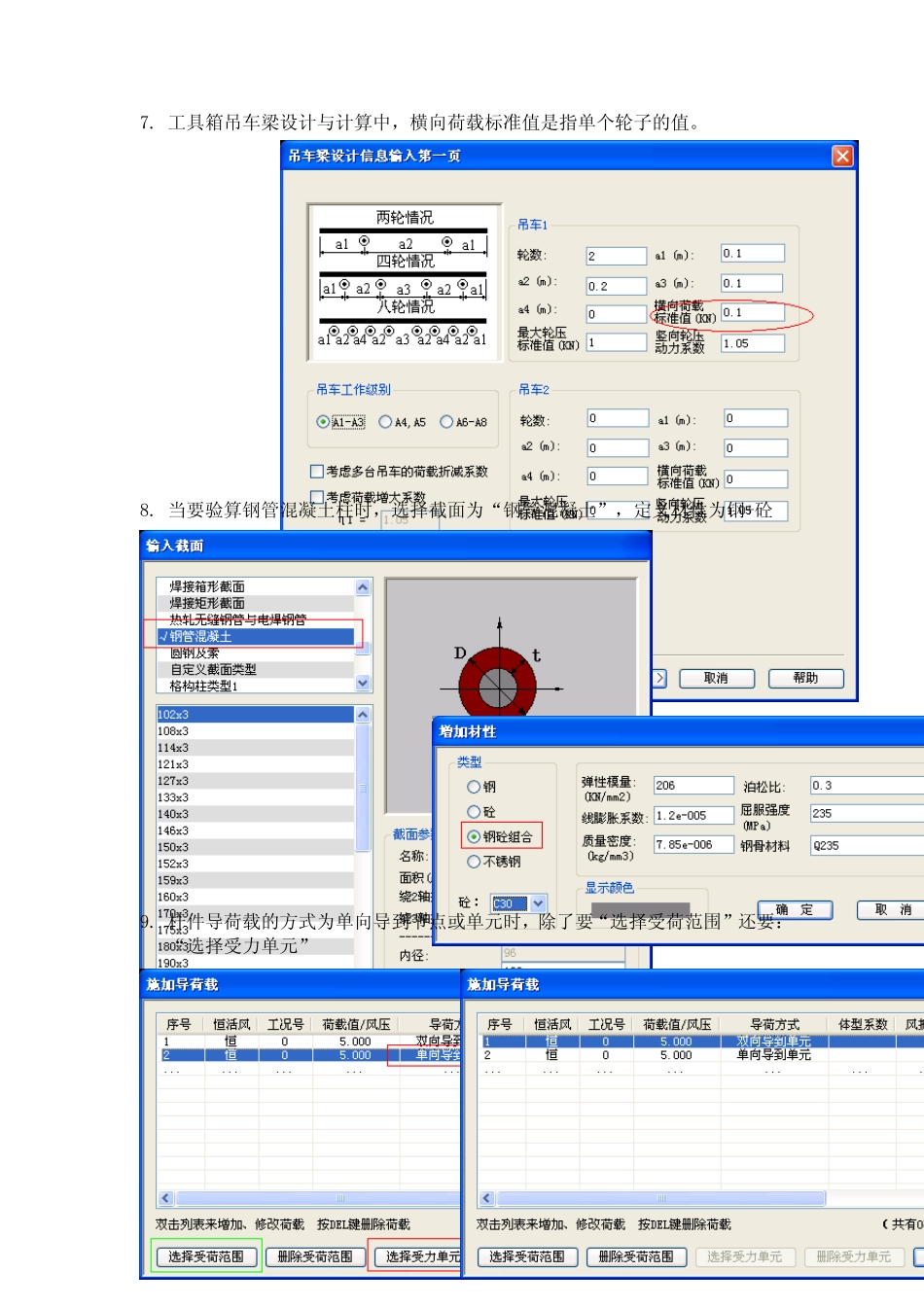Click 屈服强度 field 235
Viewport: 924px width, 1307px height.
866,814
